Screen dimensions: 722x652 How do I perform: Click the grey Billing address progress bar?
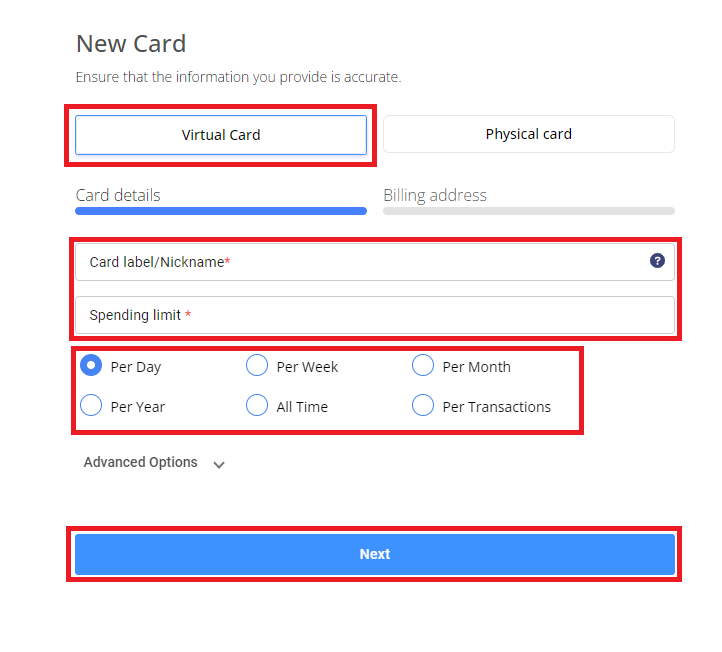pyautogui.click(x=529, y=211)
